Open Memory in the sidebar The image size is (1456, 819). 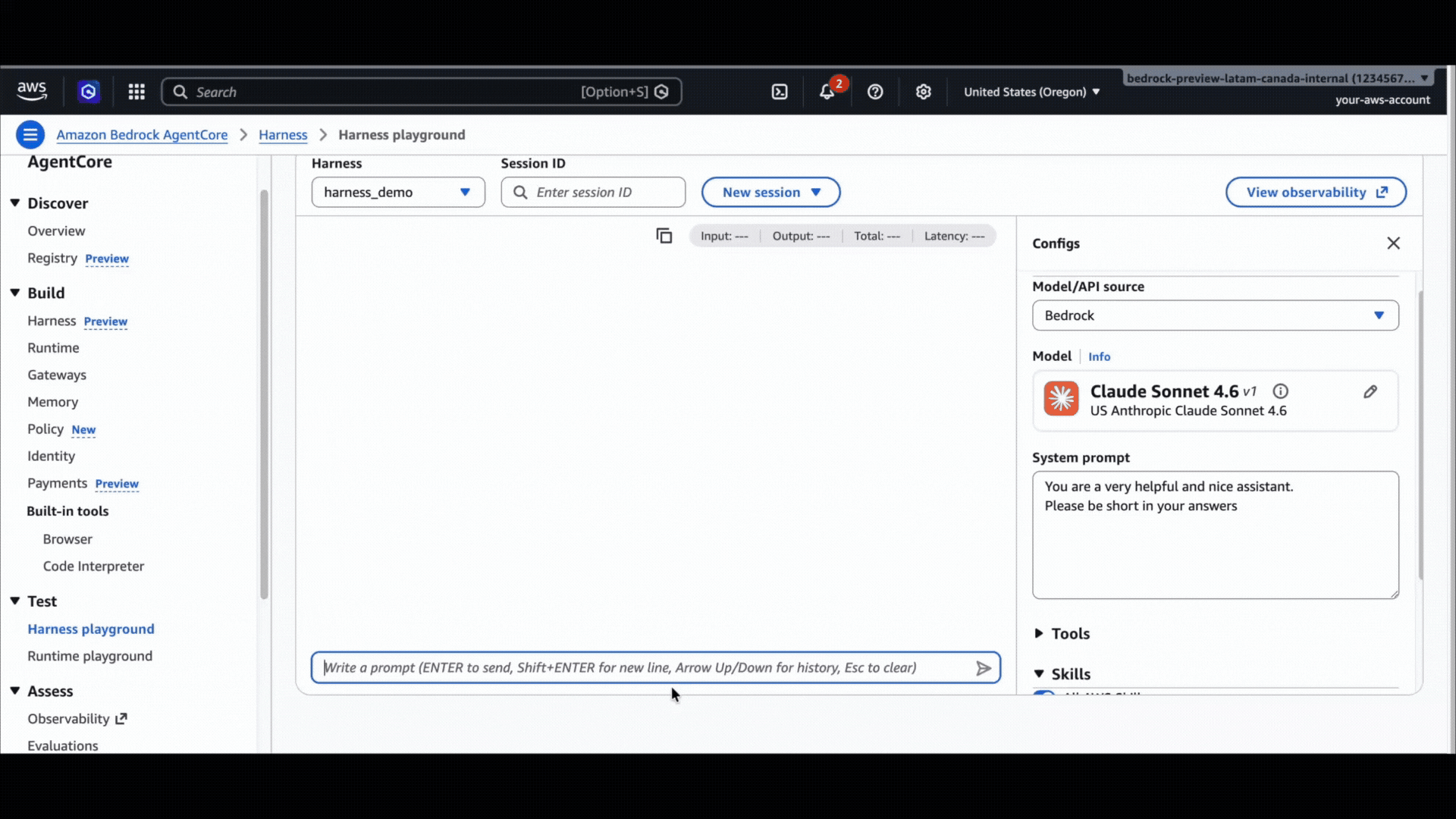click(52, 402)
